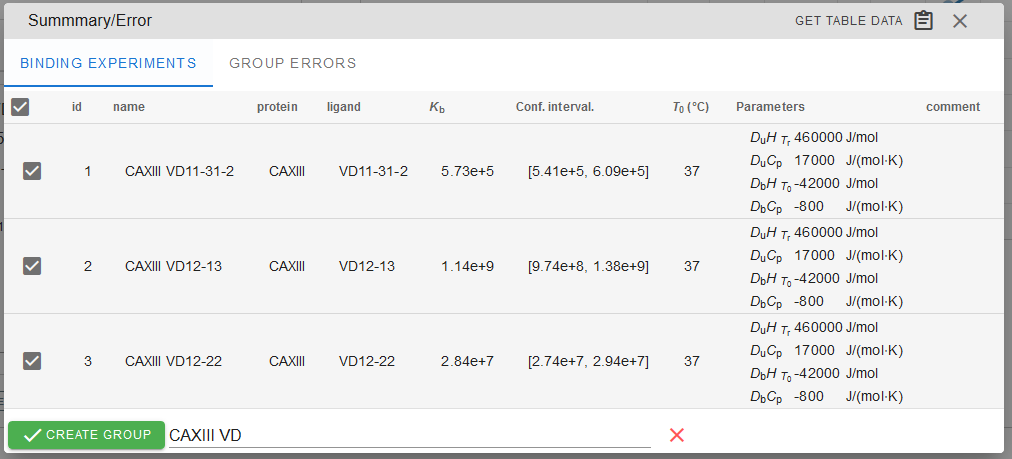Click the name column header
Image resolution: width=1012 pixels, height=459 pixels.
(129, 107)
